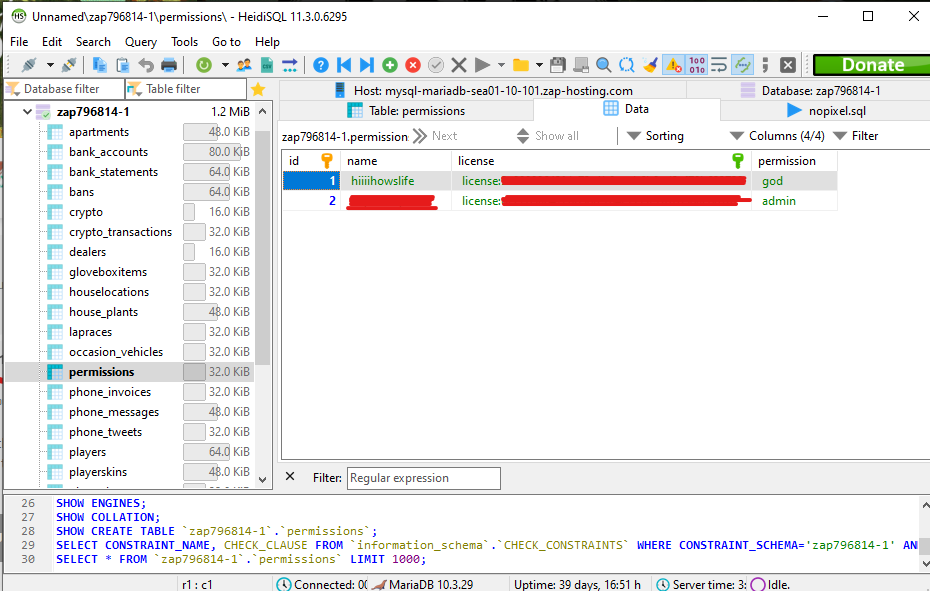Viewport: 930px width, 591px height.
Task: Click the disconnect from server icon
Action: 69,65
